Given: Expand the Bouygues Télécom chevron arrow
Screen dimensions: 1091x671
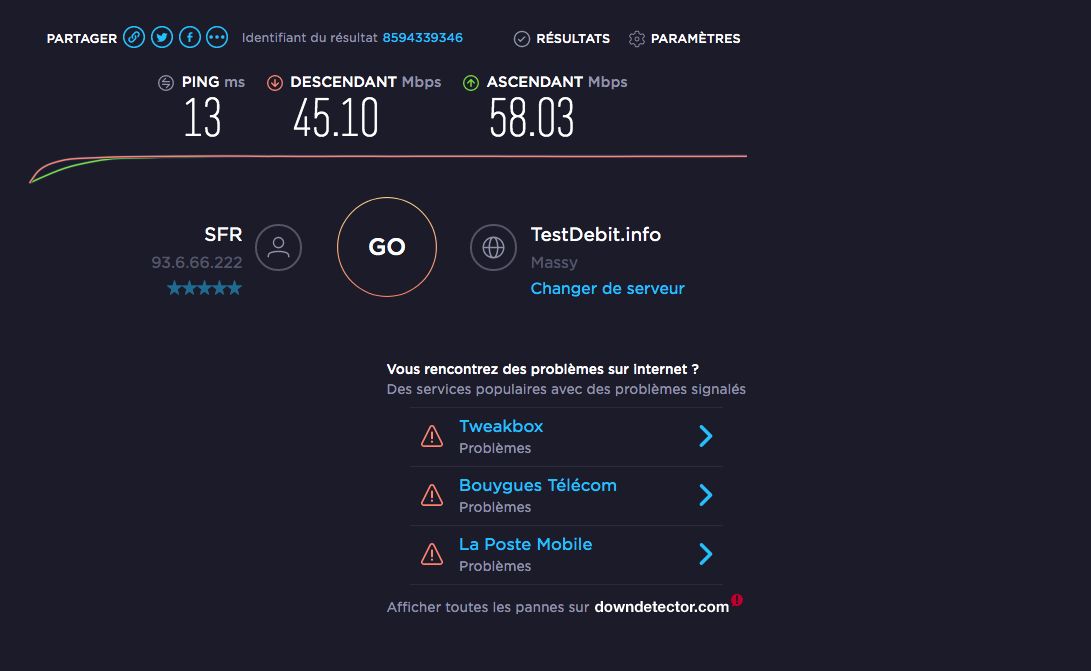Looking at the screenshot, I should [x=705, y=495].
